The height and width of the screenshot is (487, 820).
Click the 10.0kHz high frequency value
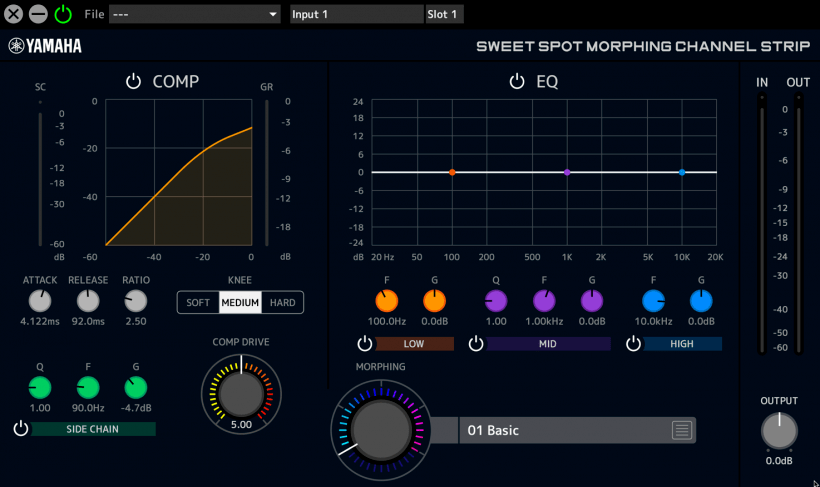(653, 321)
